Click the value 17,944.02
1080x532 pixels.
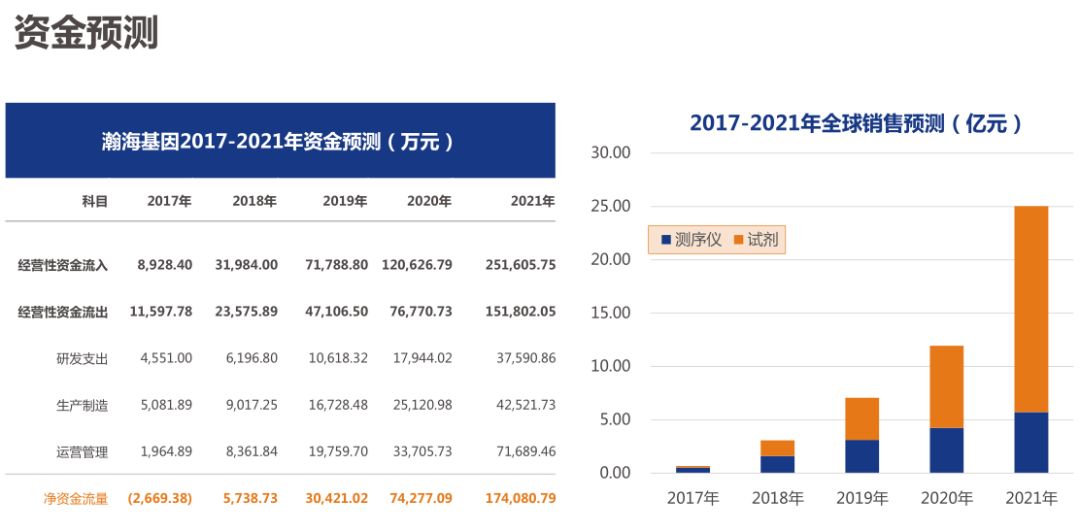coord(422,359)
